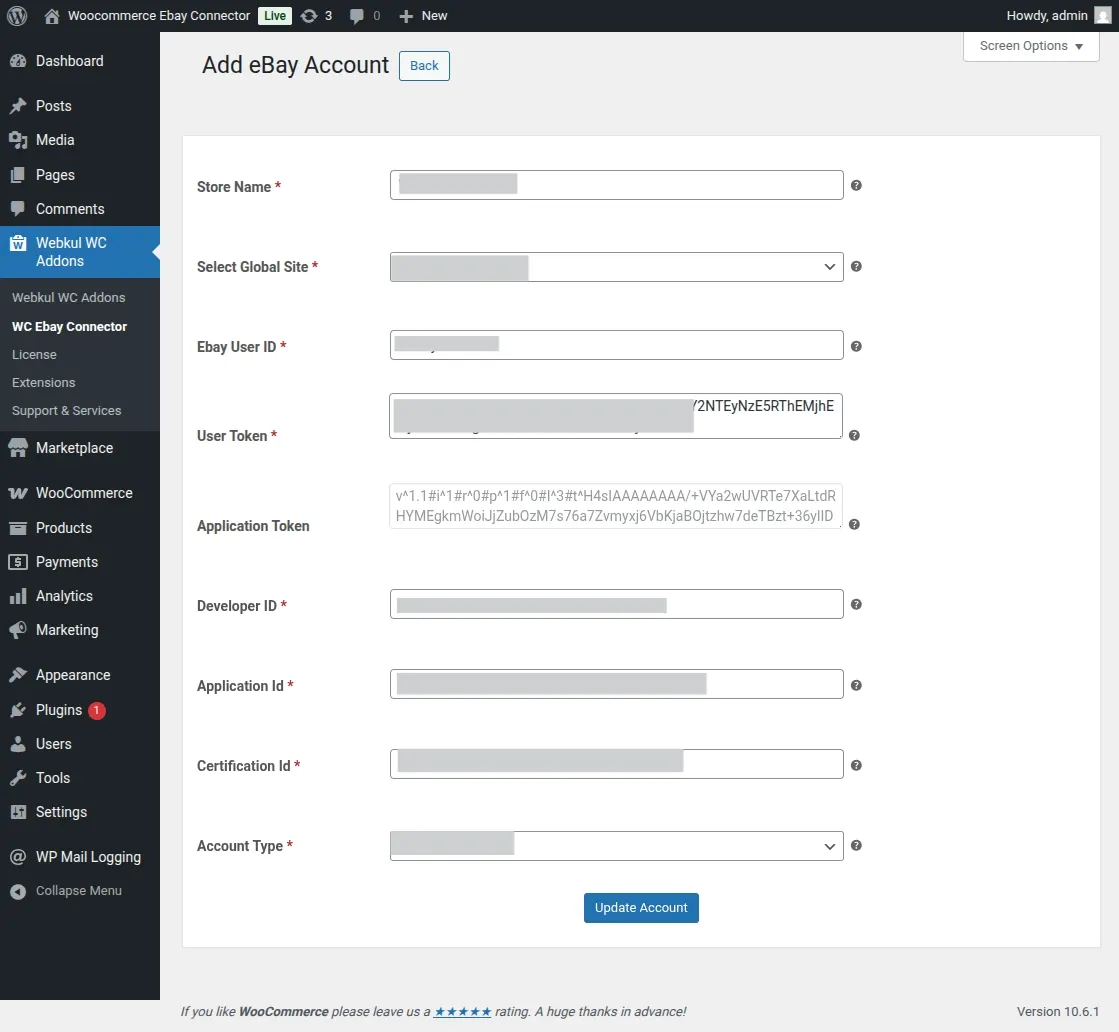Click help icon next to Select Global Site

[856, 266]
